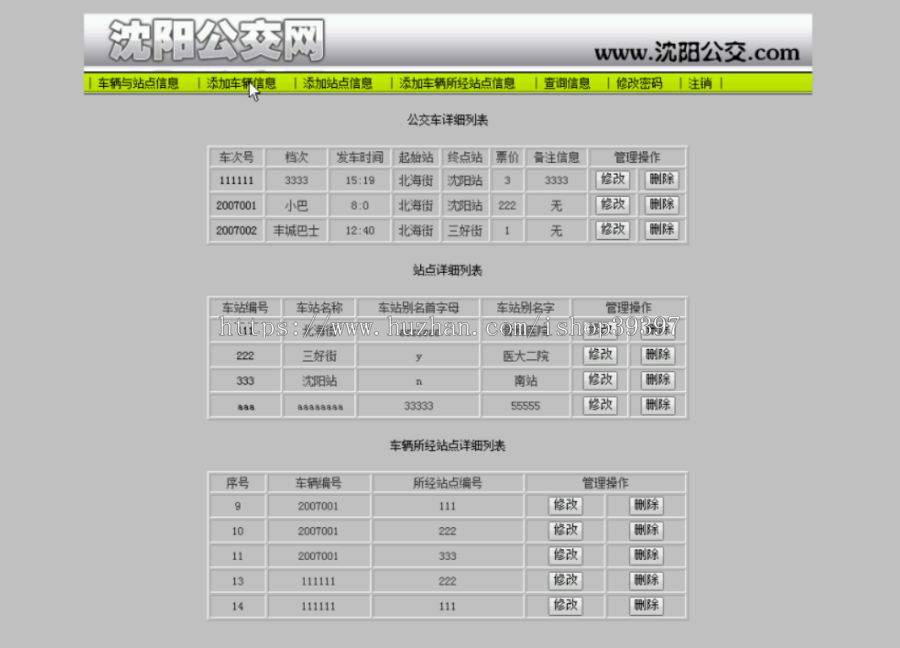Screen dimensions: 900x648
Task: Delete station 333 with alias 南站
Action: pos(658,381)
